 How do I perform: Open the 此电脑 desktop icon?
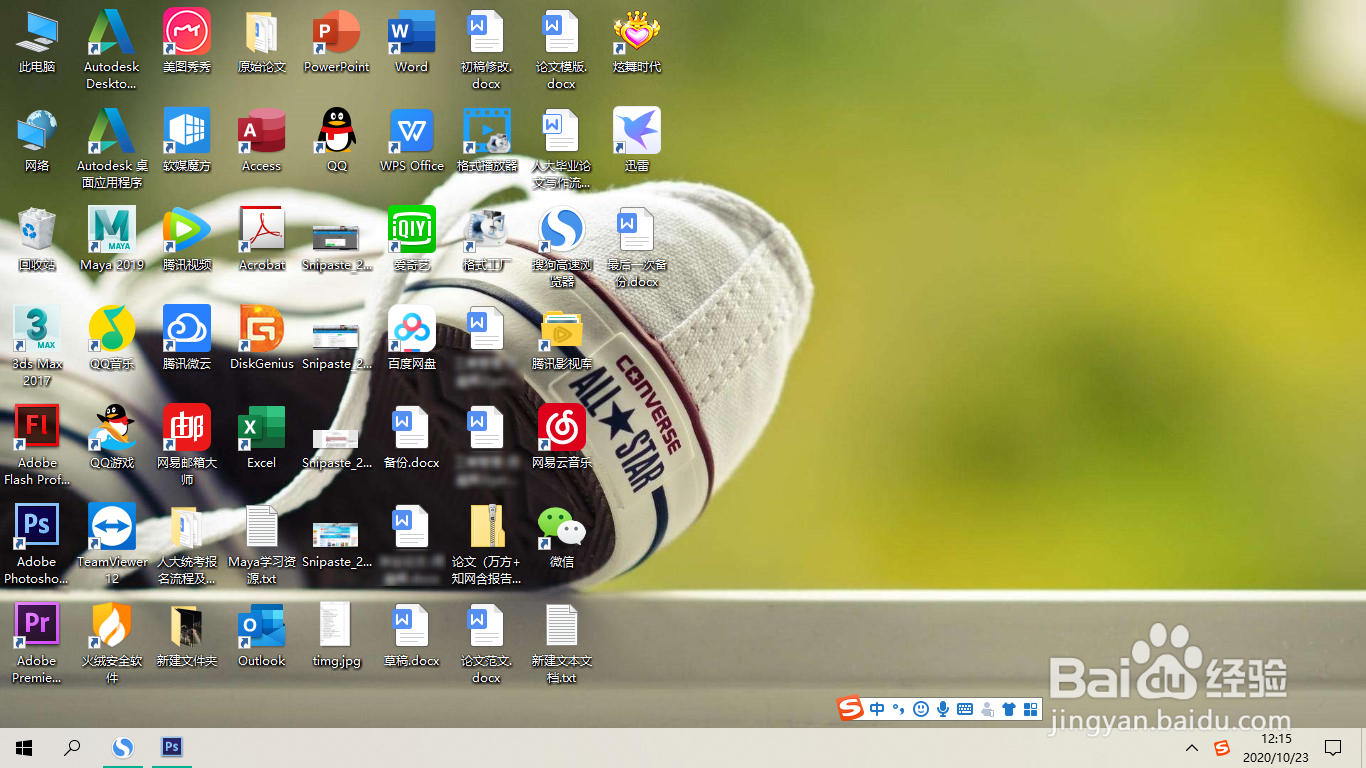click(x=37, y=42)
